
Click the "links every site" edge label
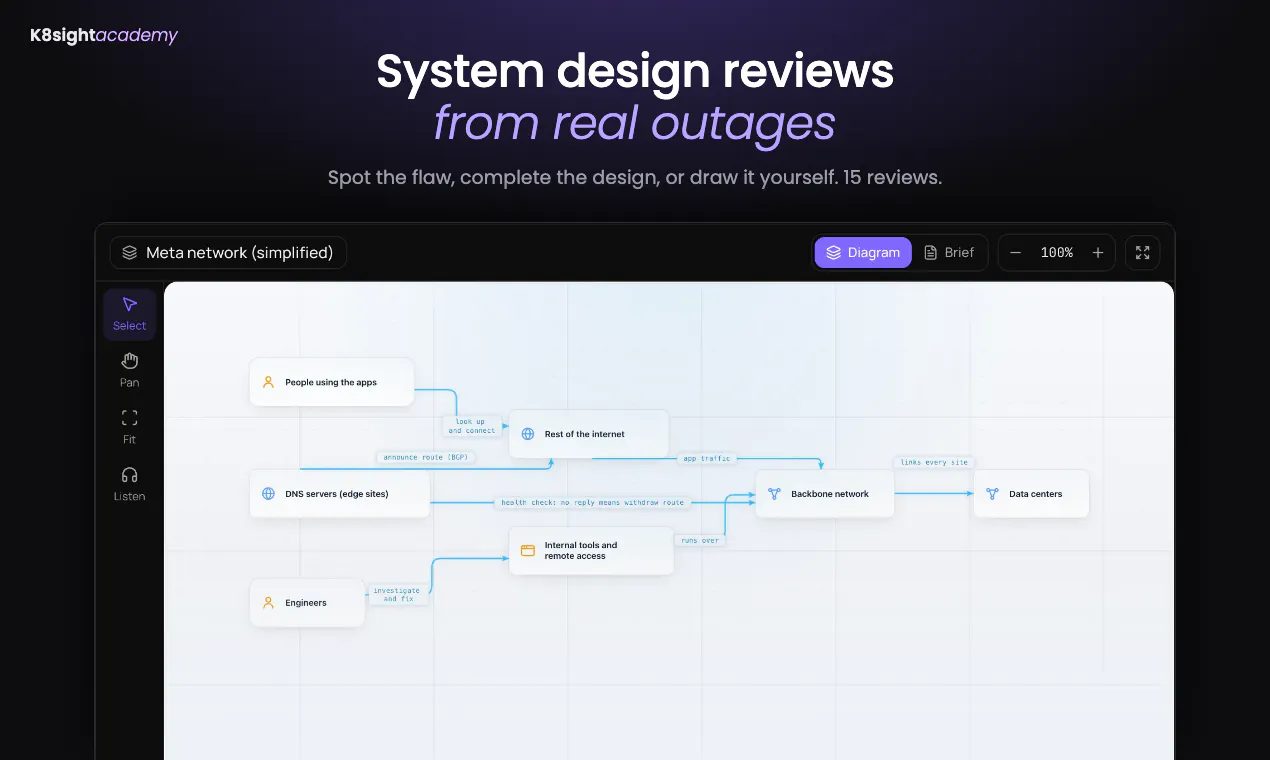pos(934,462)
